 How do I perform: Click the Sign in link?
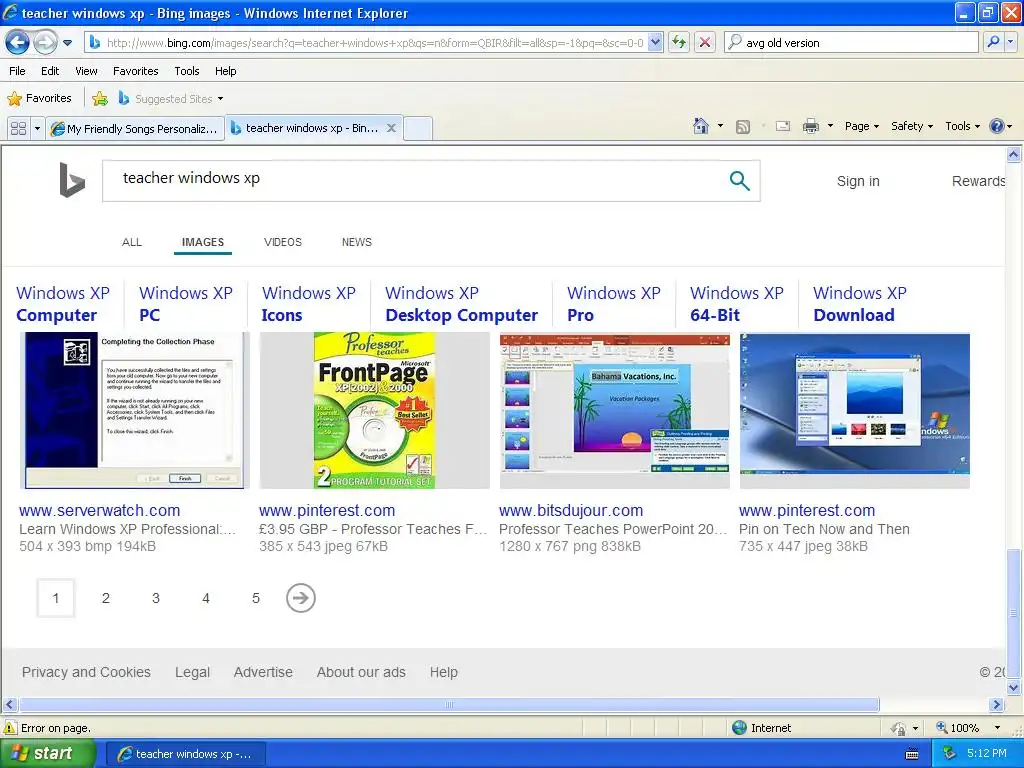click(858, 181)
